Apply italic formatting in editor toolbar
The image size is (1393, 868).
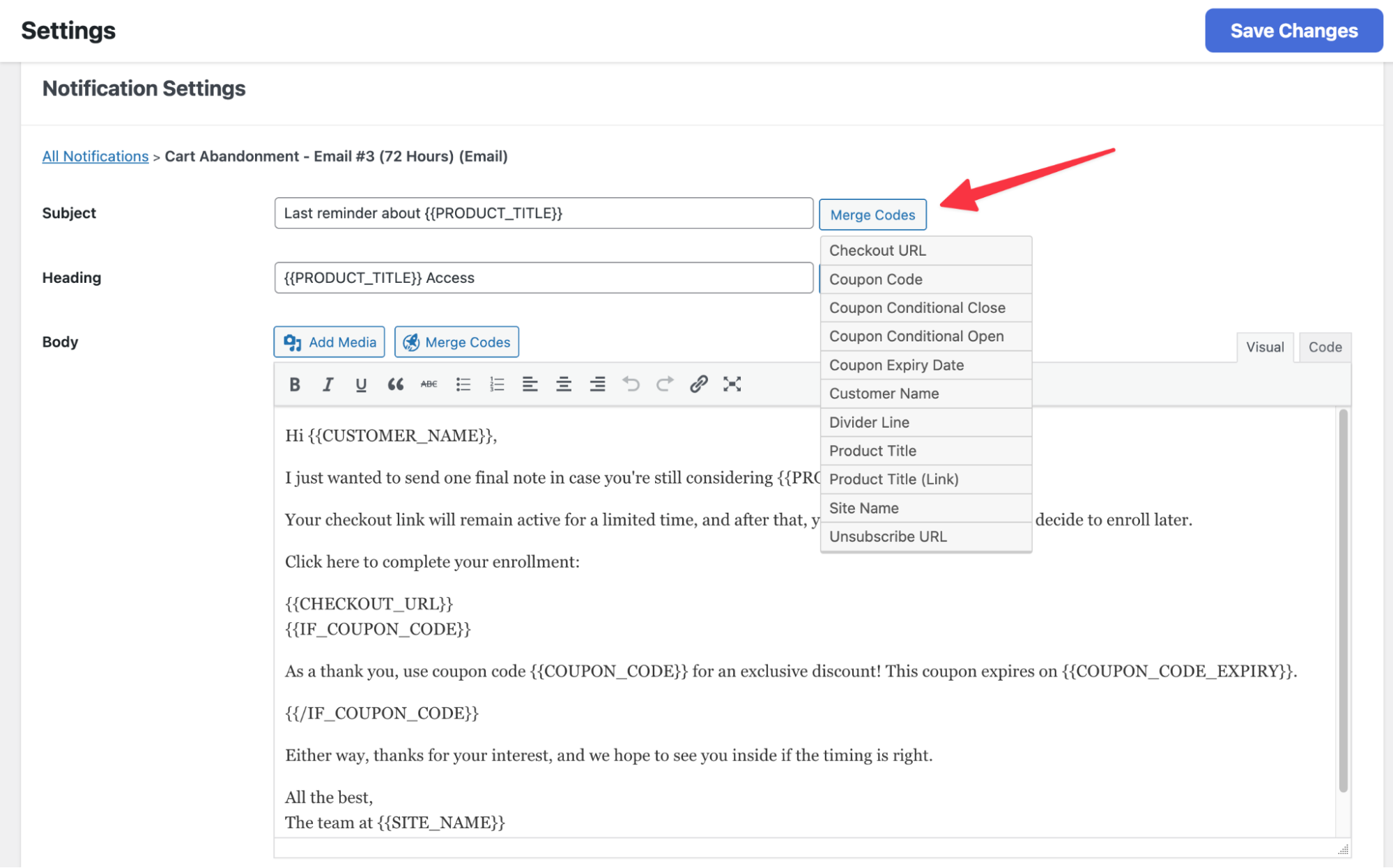point(328,384)
